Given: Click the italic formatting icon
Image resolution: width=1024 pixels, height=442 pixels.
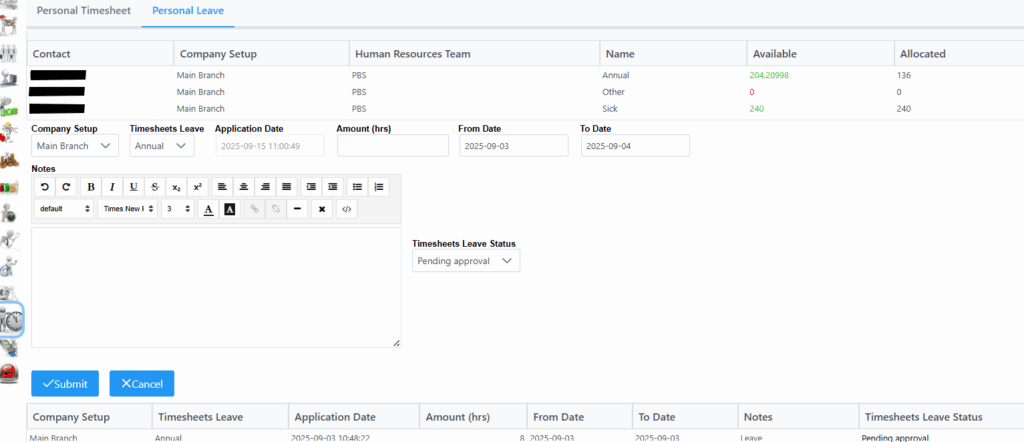Looking at the screenshot, I should pyautogui.click(x=112, y=187).
